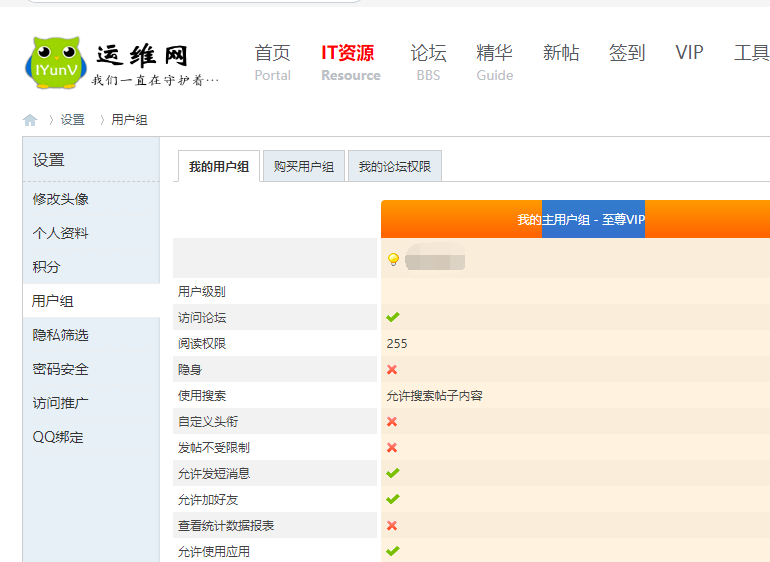
Task: Open 访问推广 in sidebar
Action: tap(60, 403)
